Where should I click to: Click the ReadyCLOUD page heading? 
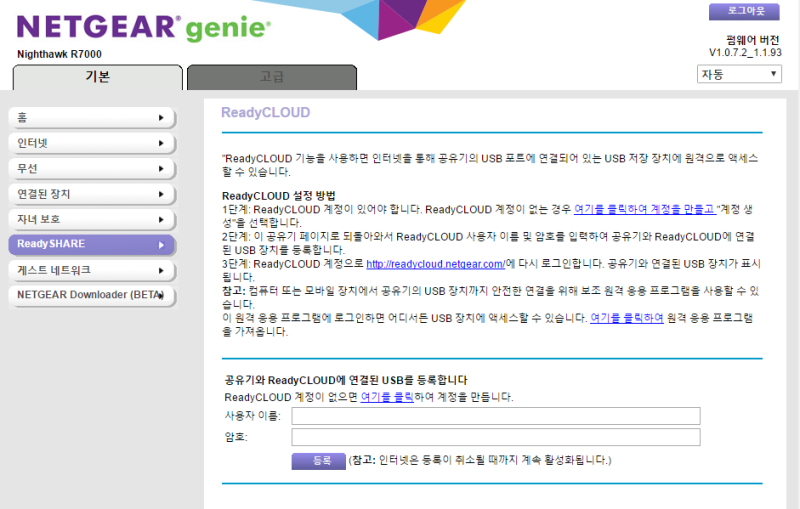[265, 113]
